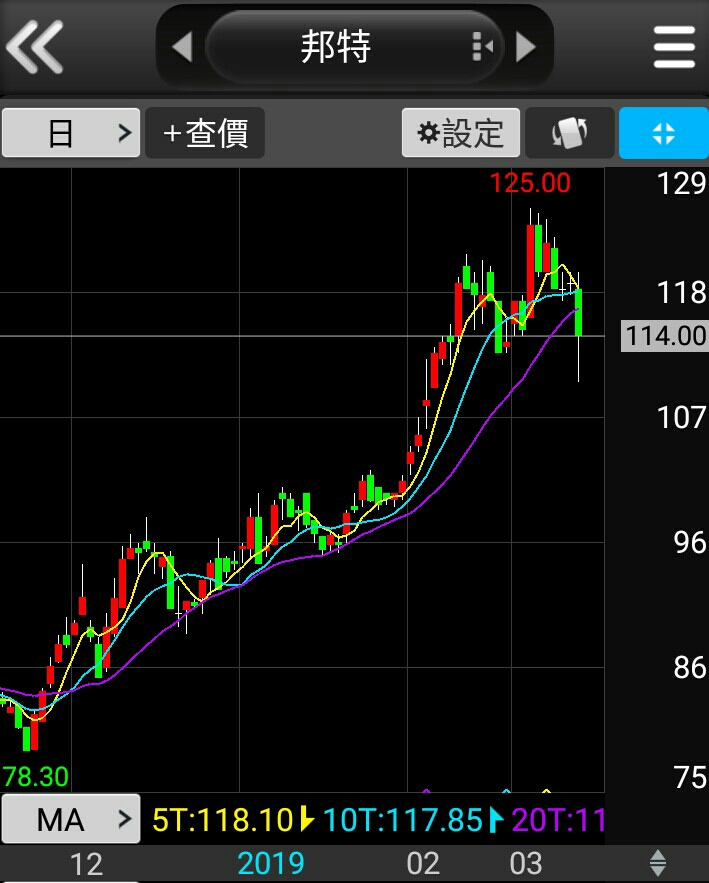Switch to the next stock with the right arrow
709x883 pixels.
coord(525,47)
